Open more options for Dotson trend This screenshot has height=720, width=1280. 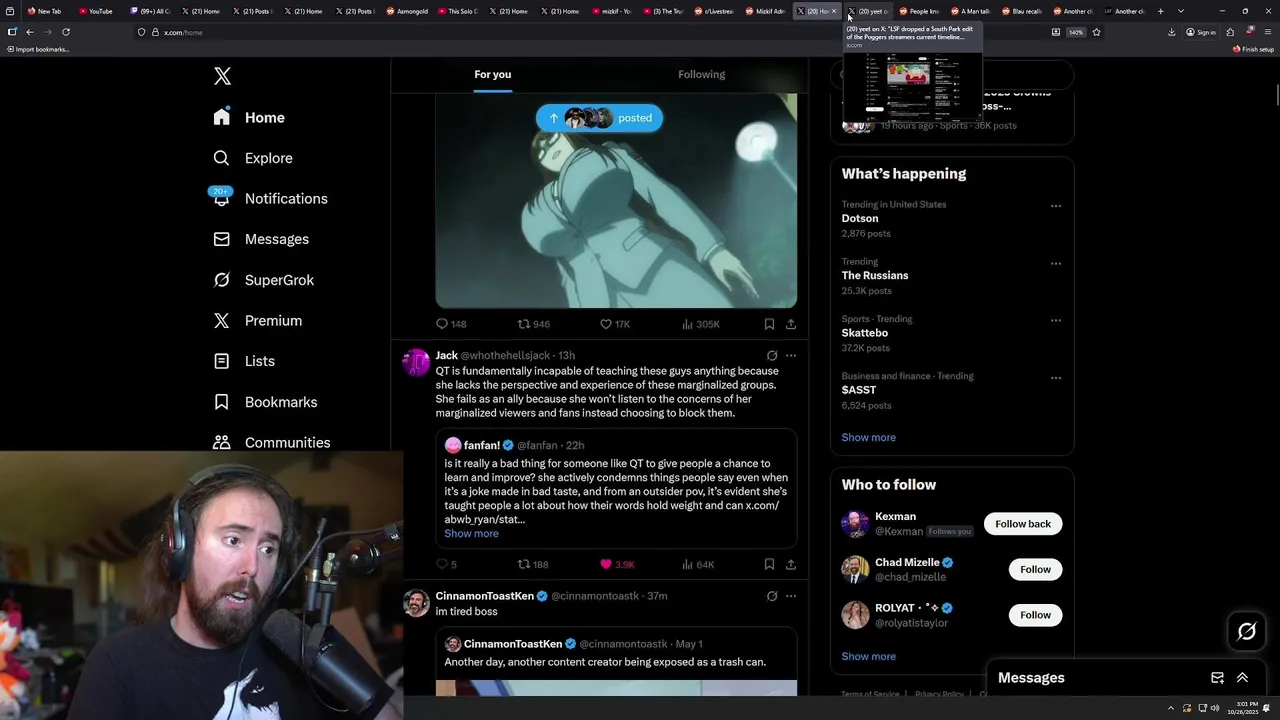(1055, 206)
